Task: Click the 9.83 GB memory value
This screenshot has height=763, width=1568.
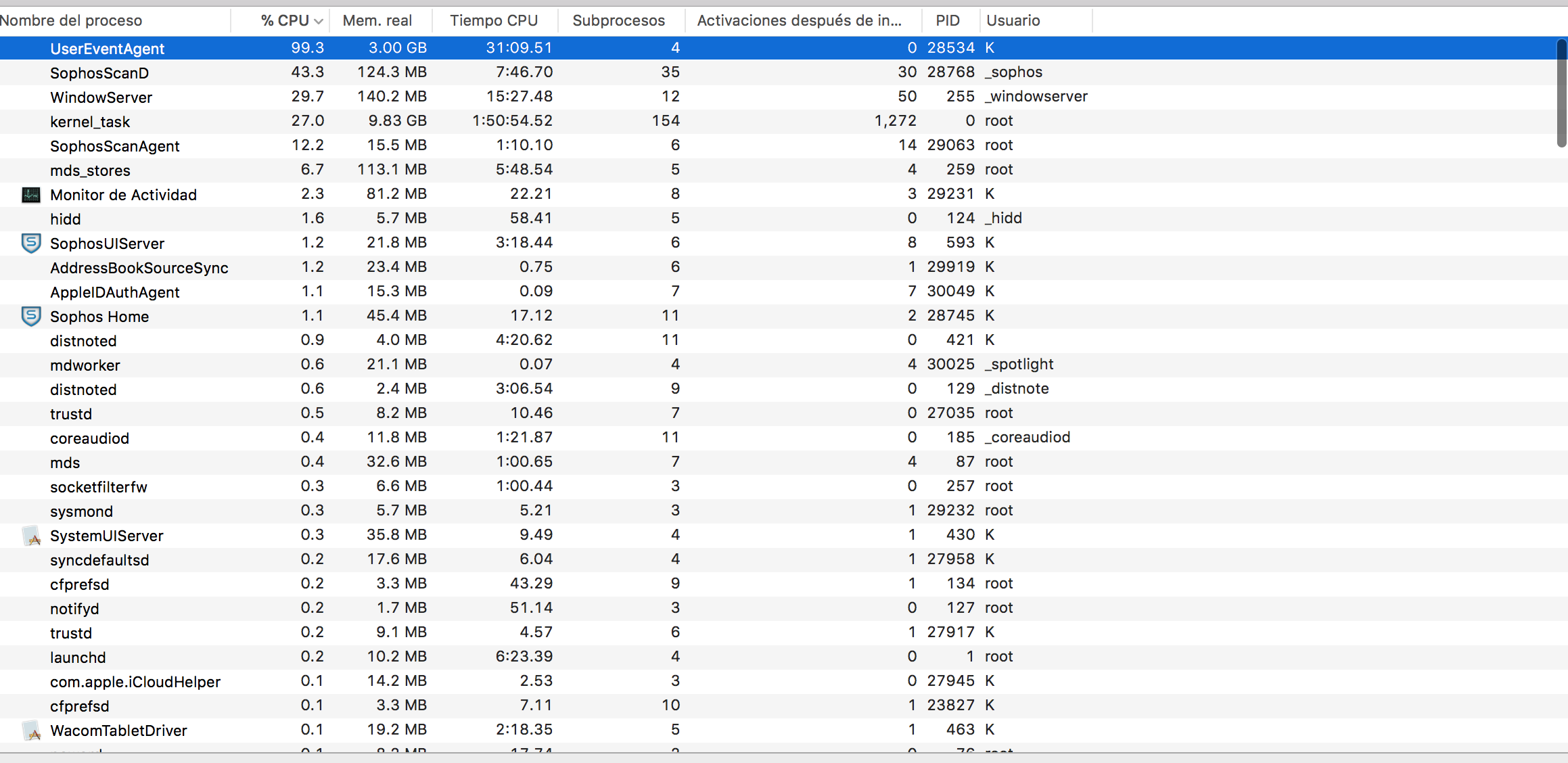Action: [x=398, y=120]
